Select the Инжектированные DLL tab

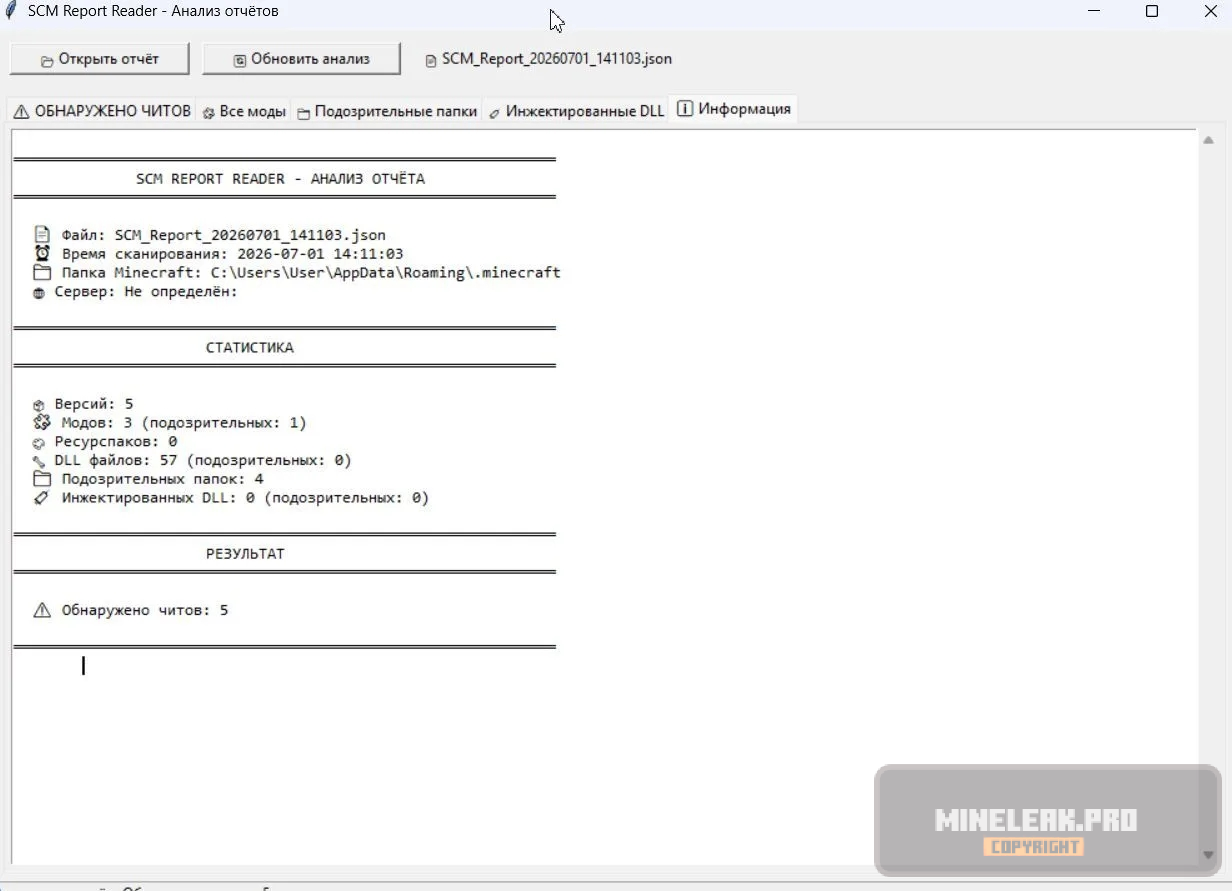click(576, 111)
